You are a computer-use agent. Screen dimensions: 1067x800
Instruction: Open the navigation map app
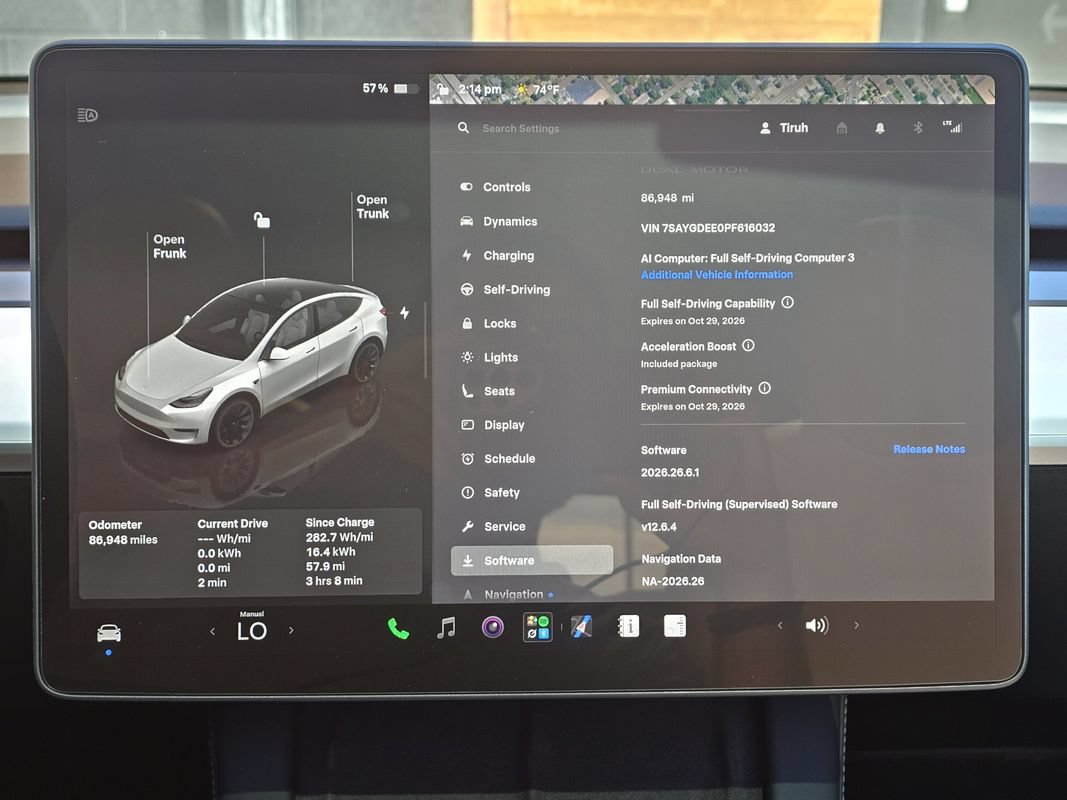(x=582, y=627)
